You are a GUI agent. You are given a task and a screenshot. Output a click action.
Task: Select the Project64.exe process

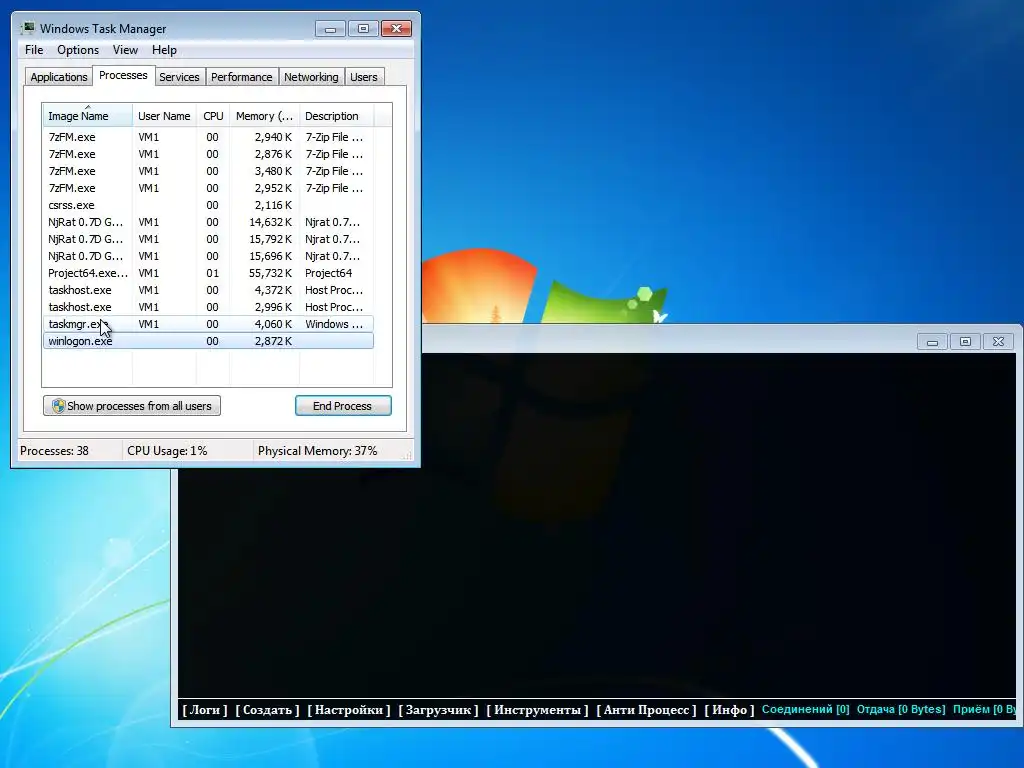208,273
